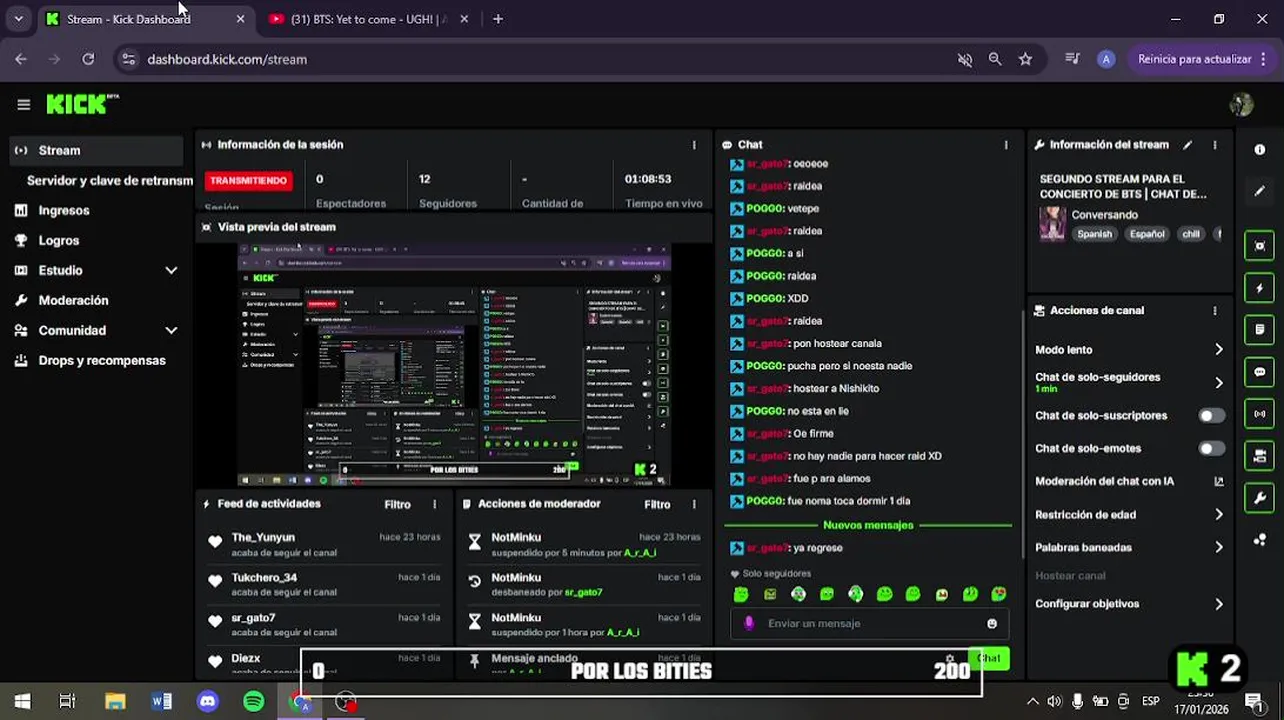
Task: Open the user avatar menu in Kick header
Action: 1241,104
